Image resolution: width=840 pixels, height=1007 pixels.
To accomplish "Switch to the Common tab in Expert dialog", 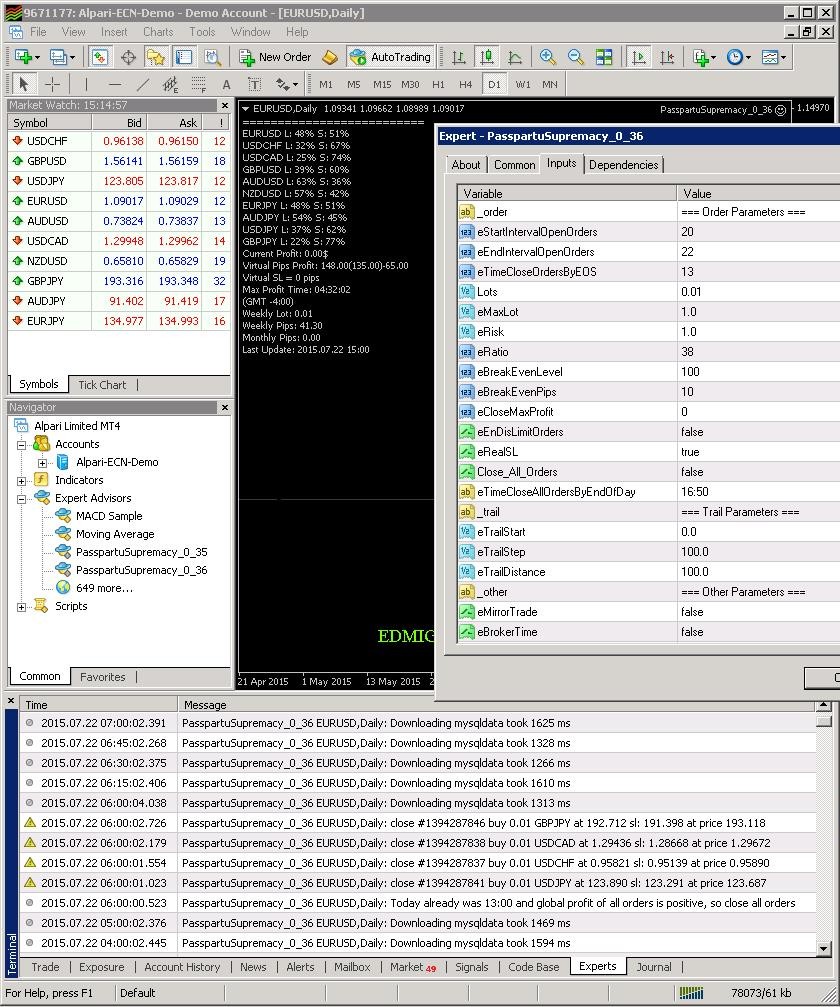I will [x=514, y=164].
